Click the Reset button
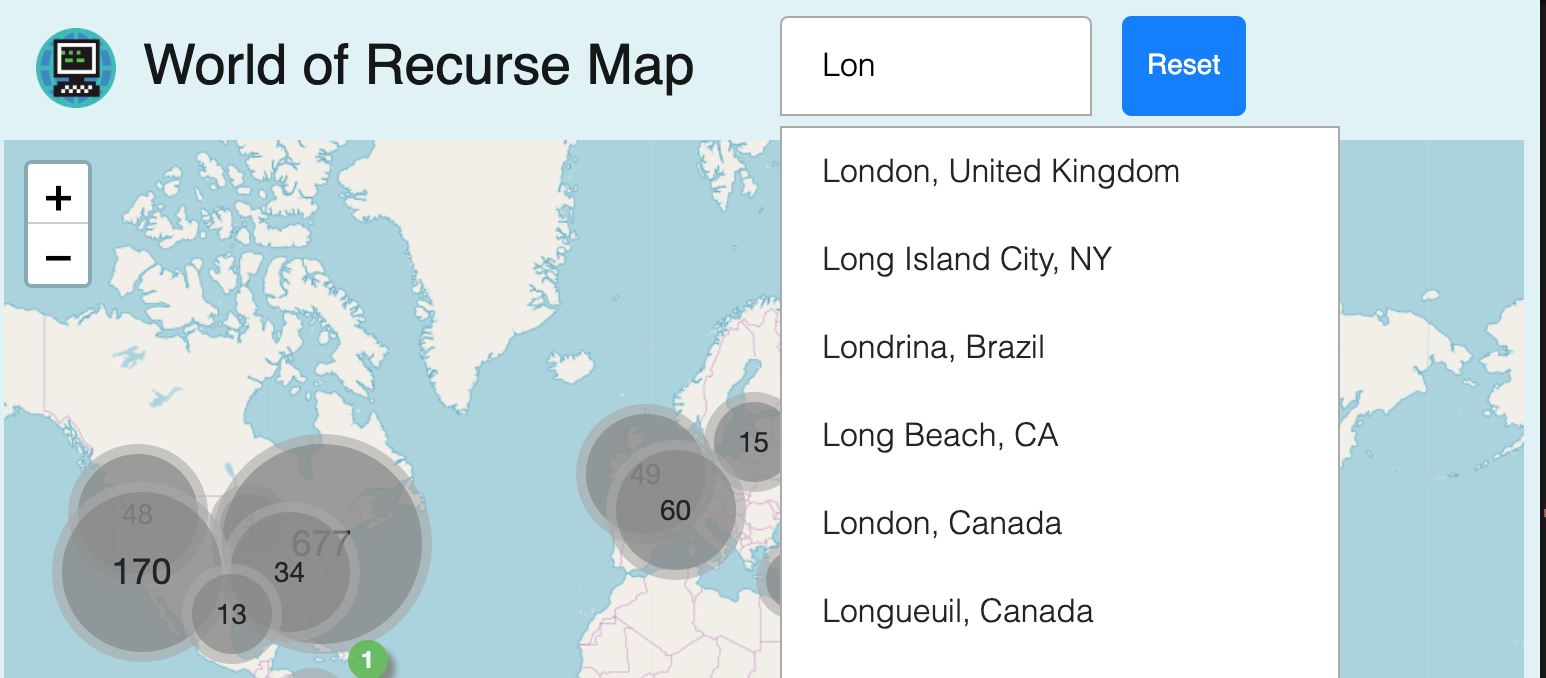 click(1184, 66)
